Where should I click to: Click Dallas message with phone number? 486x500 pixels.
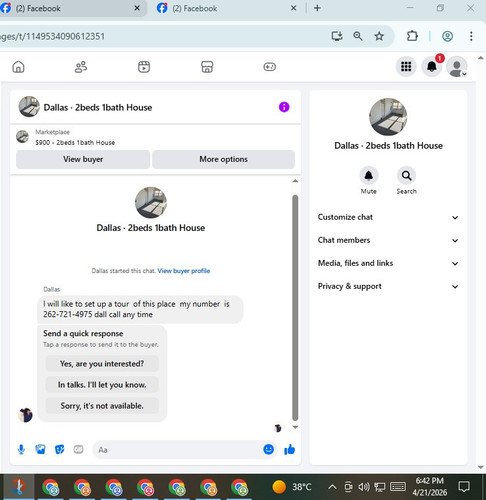(x=140, y=309)
